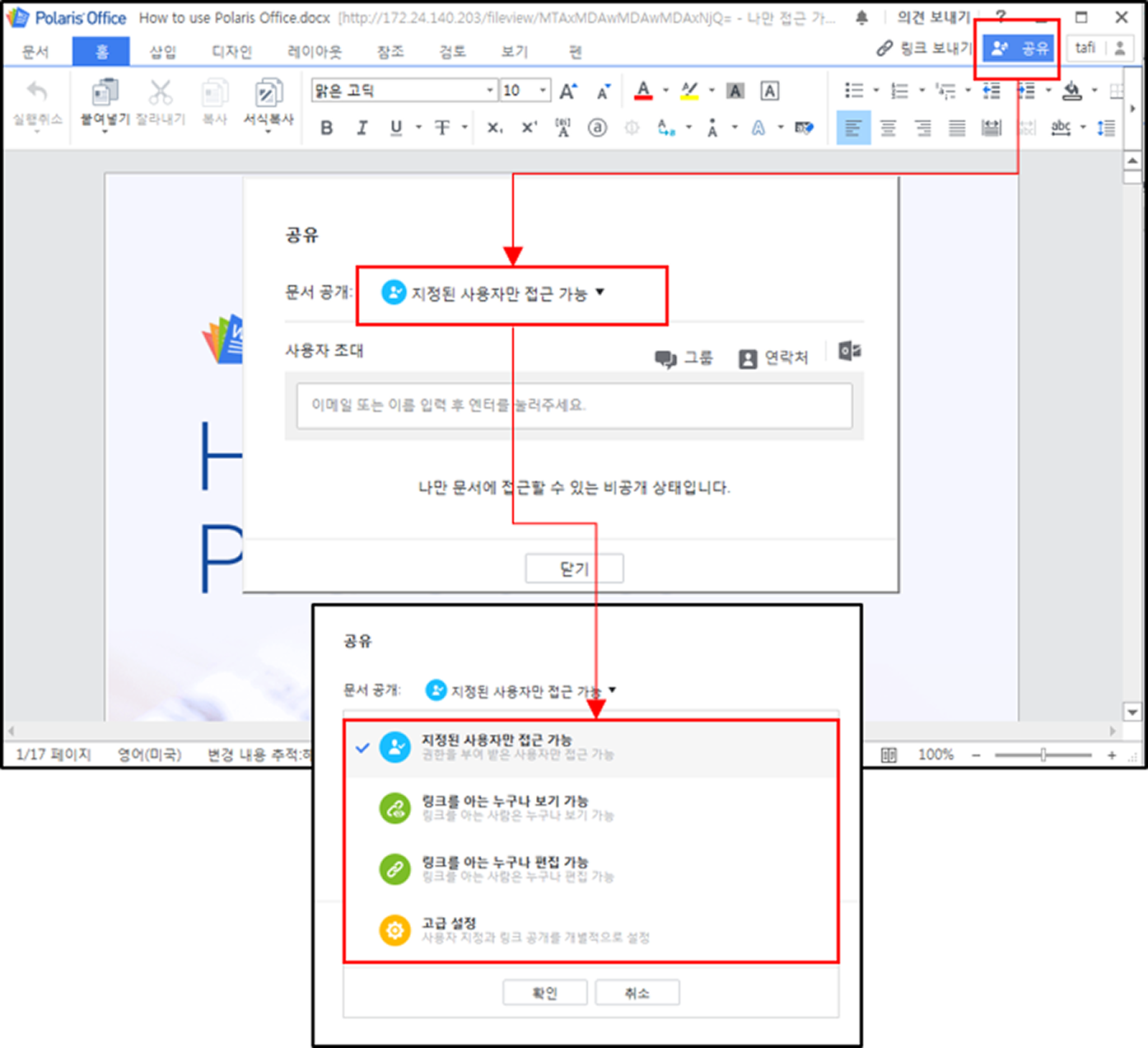
Task: Toggle Bold formatting
Action: [327, 128]
